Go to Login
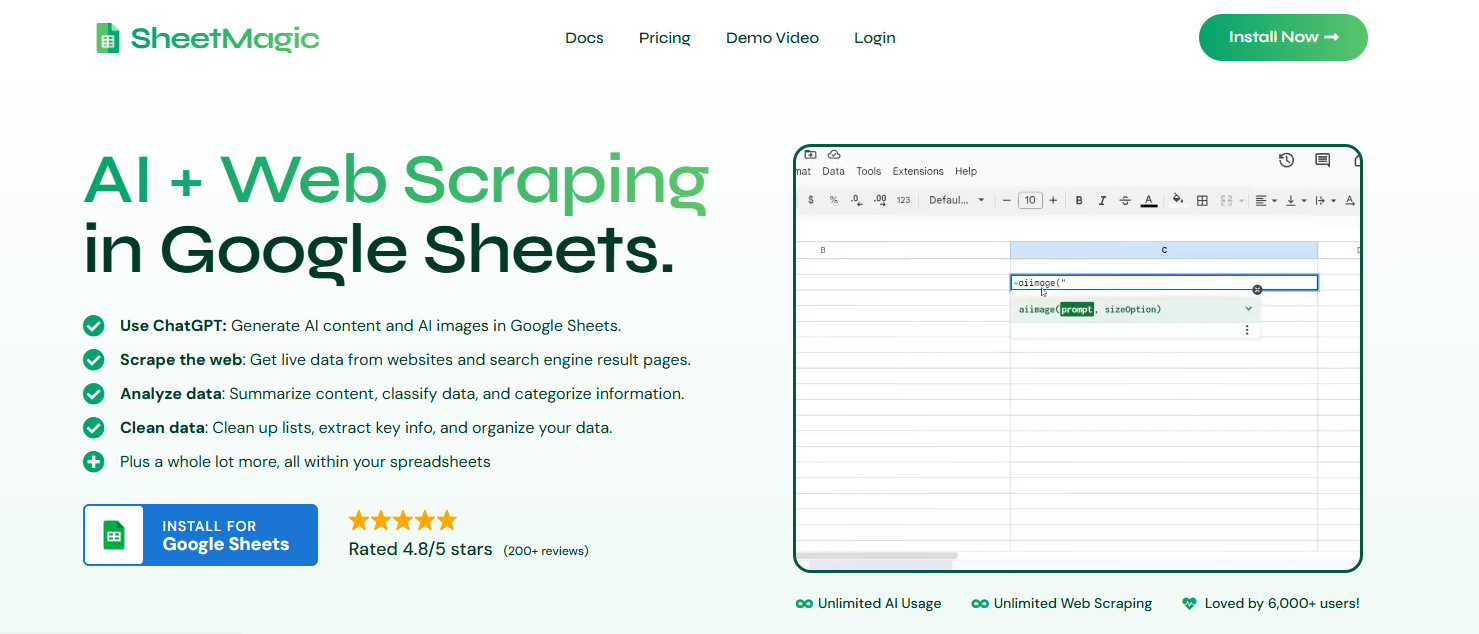This screenshot has width=1479, height=634. [x=875, y=38]
